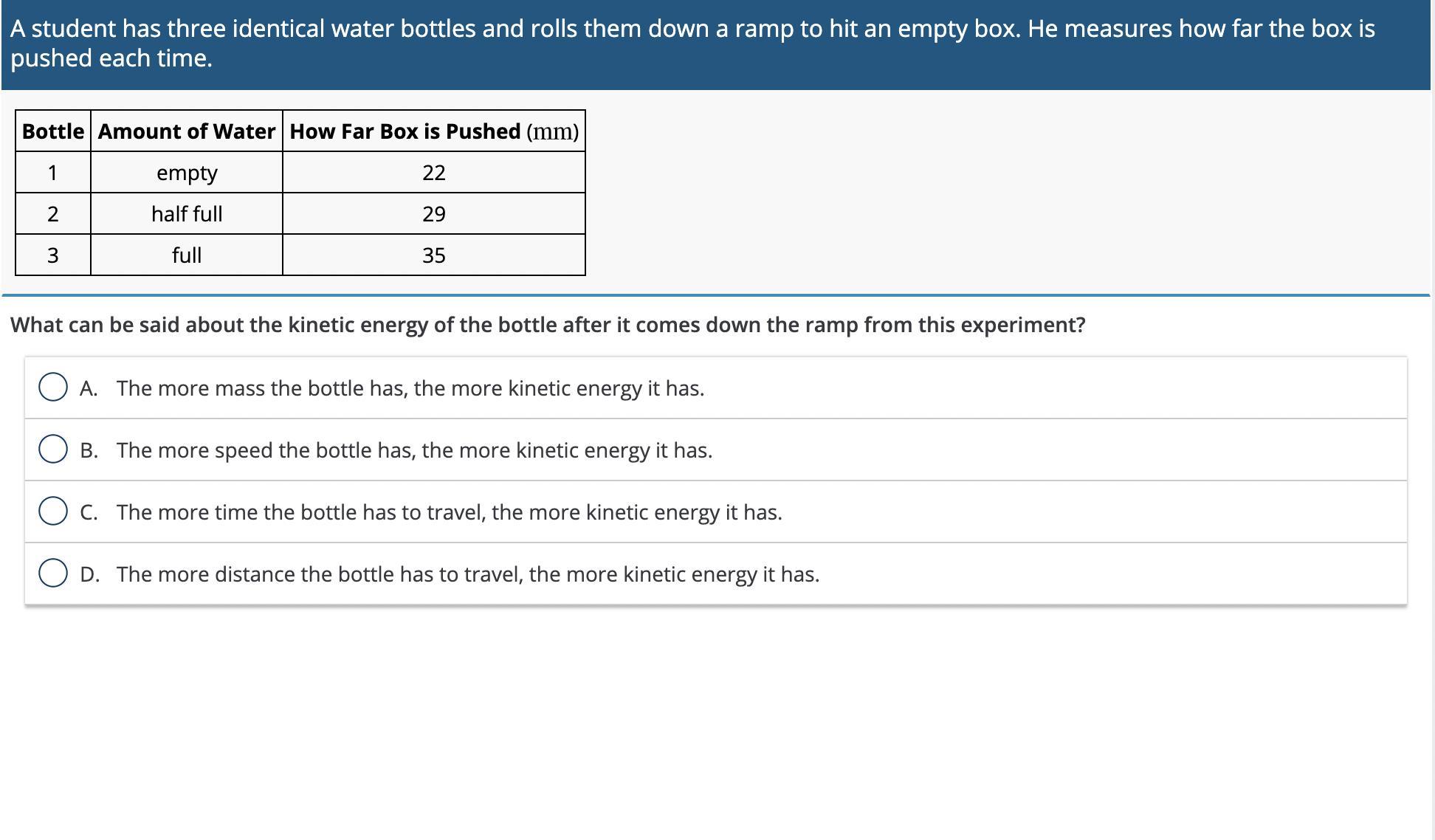The image size is (1435, 840).
Task: Click the 22 mm distance cell
Action: tap(434, 173)
